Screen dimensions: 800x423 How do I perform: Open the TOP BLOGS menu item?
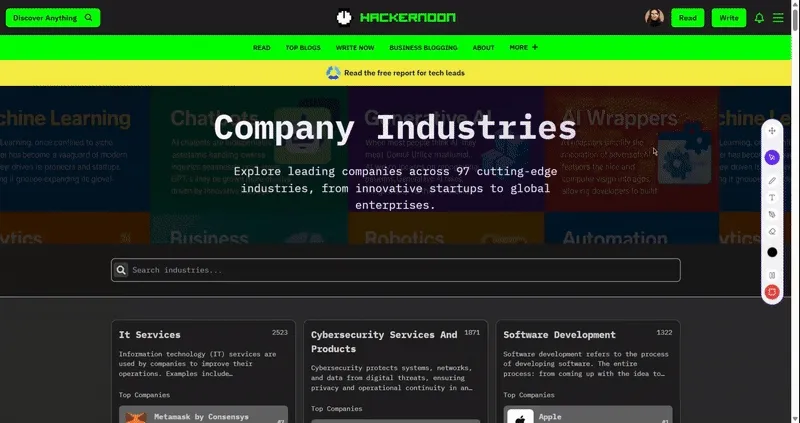tap(302, 47)
